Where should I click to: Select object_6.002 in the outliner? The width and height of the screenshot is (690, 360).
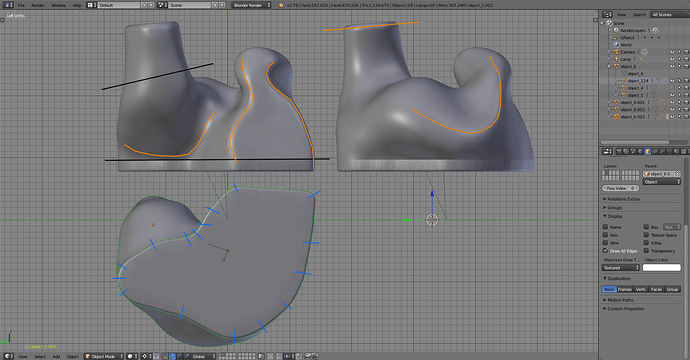point(632,110)
